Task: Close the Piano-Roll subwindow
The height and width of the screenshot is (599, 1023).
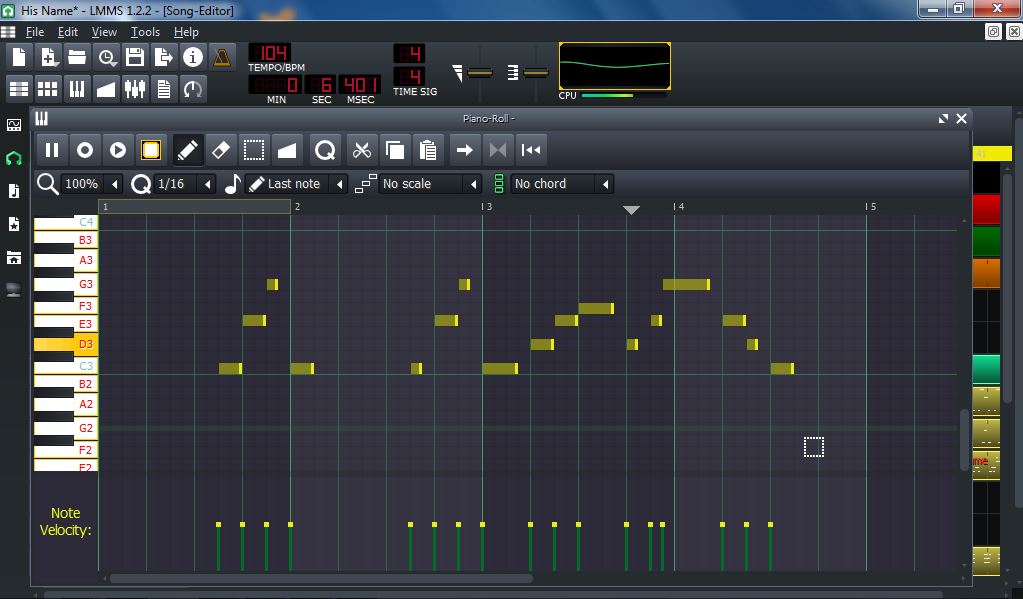Action: point(961,119)
